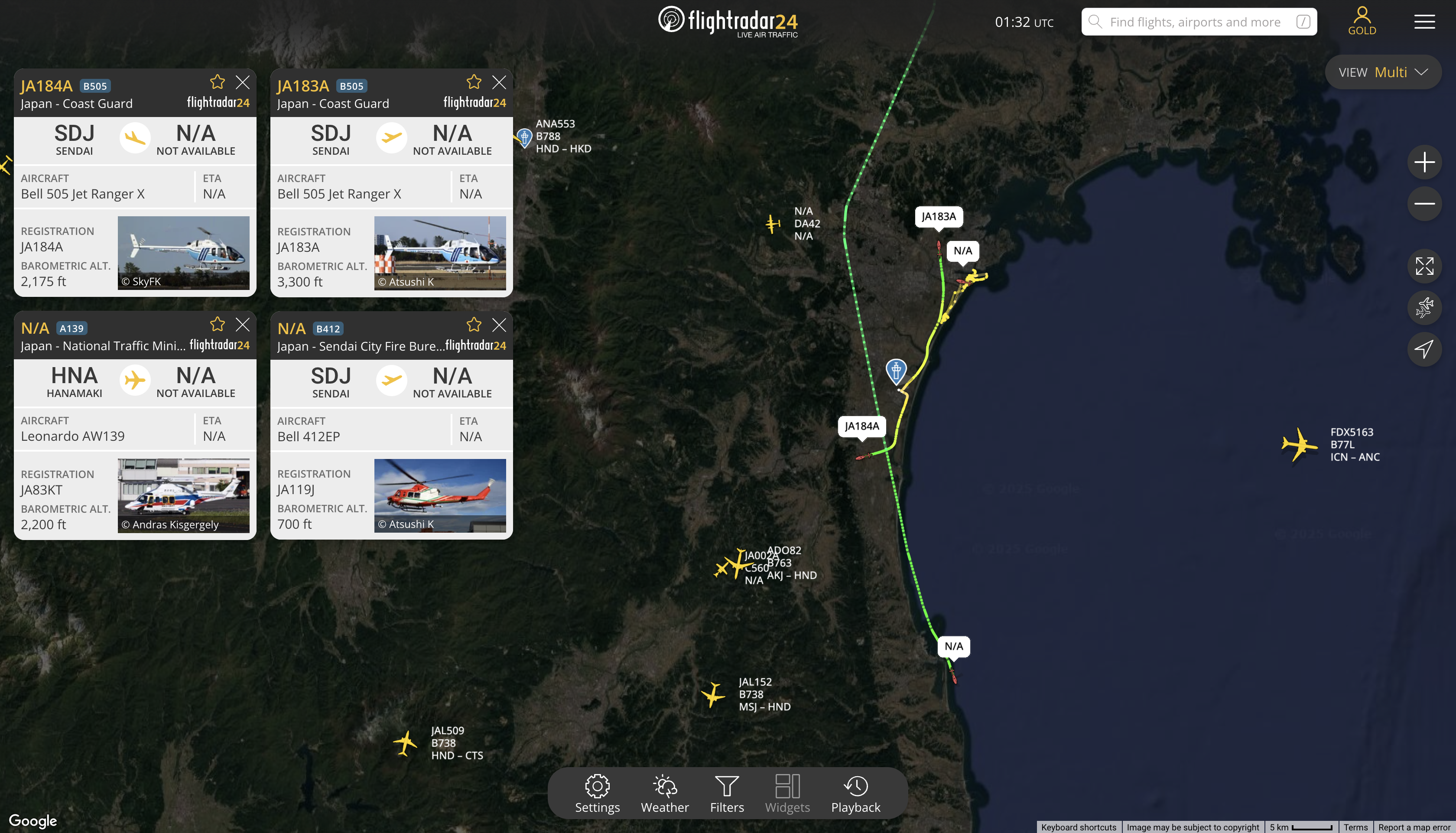This screenshot has width=1456, height=833.
Task: Open map Settings gear
Action: 597,794
